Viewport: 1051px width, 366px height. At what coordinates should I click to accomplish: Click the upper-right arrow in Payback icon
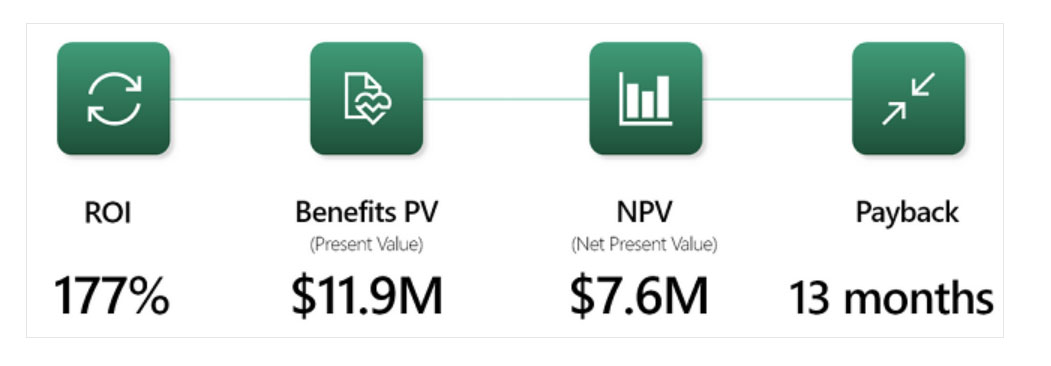pyautogui.click(x=923, y=84)
